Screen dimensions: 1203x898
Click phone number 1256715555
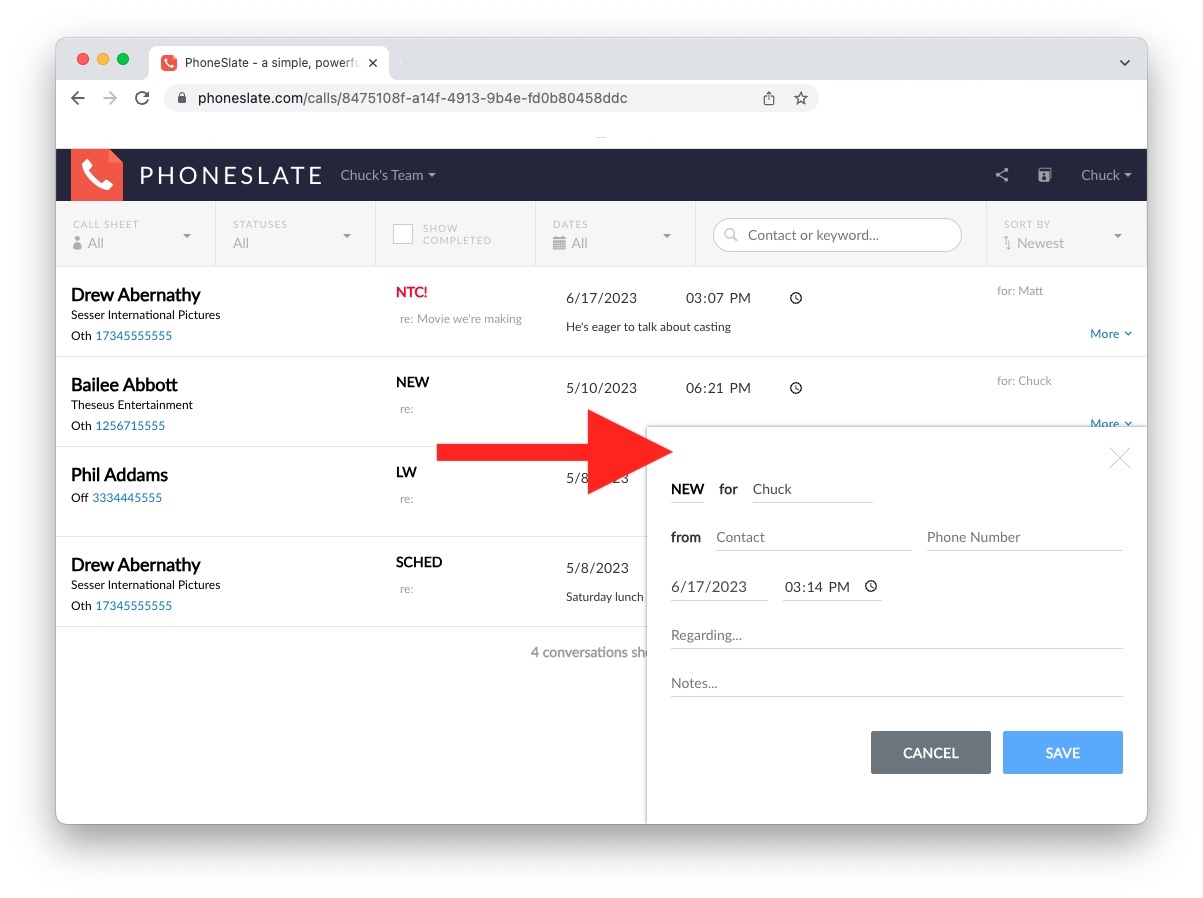[x=130, y=426]
